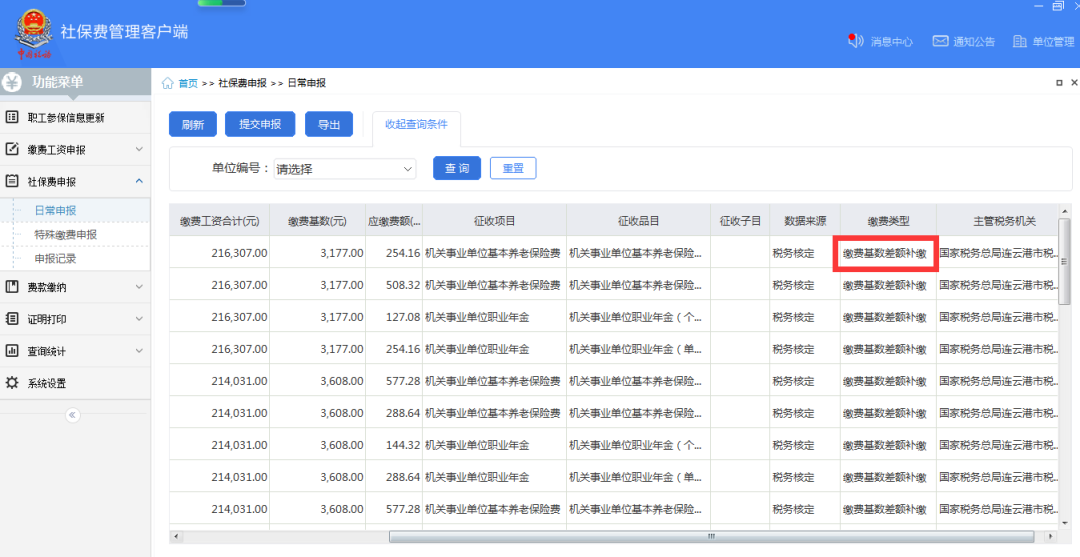The image size is (1080, 557).
Task: Click the 导出 button
Action: [329, 125]
